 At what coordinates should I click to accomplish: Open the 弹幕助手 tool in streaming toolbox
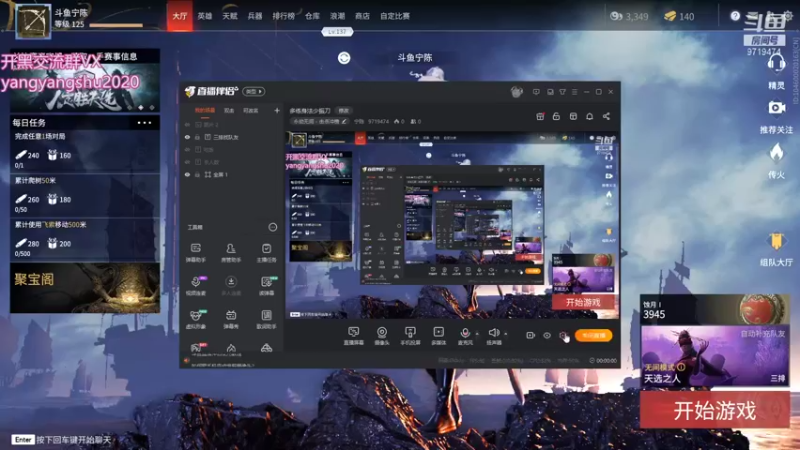(x=195, y=253)
